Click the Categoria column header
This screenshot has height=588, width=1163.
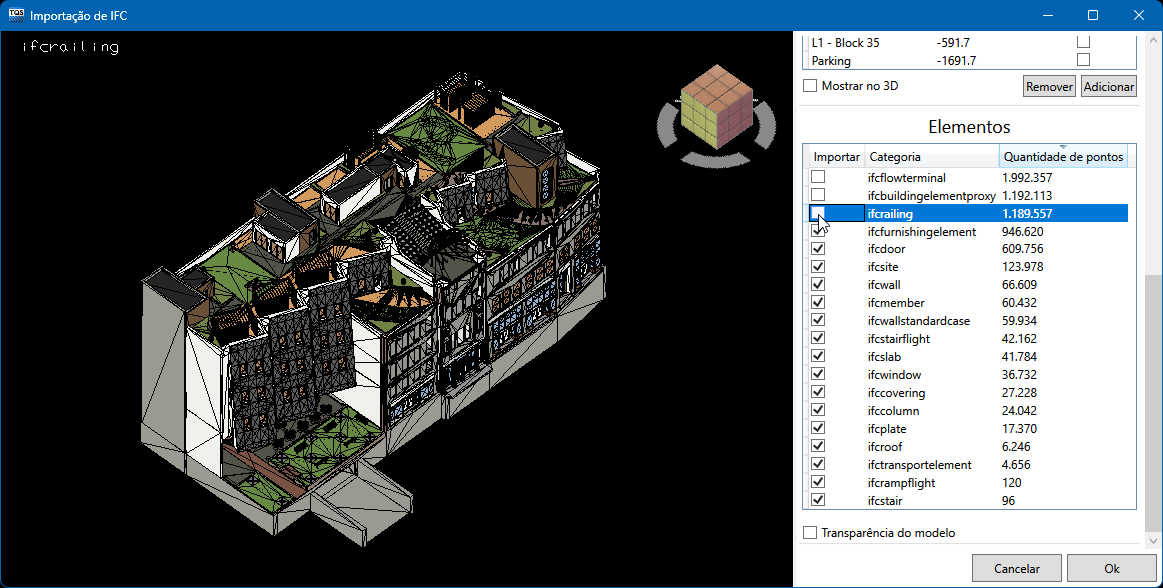pos(931,157)
